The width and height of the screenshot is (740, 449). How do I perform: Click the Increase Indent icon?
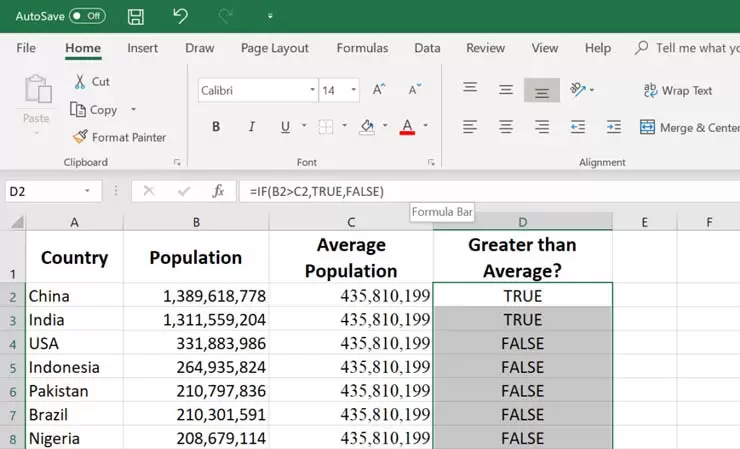[x=614, y=127]
